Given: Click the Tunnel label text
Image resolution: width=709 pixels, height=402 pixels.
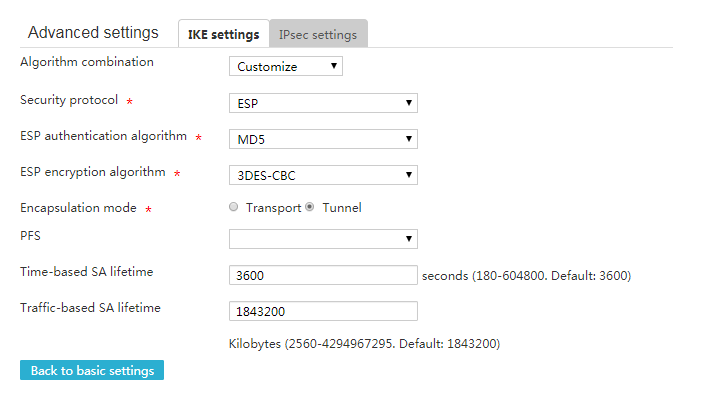Looking at the screenshot, I should (342, 208).
